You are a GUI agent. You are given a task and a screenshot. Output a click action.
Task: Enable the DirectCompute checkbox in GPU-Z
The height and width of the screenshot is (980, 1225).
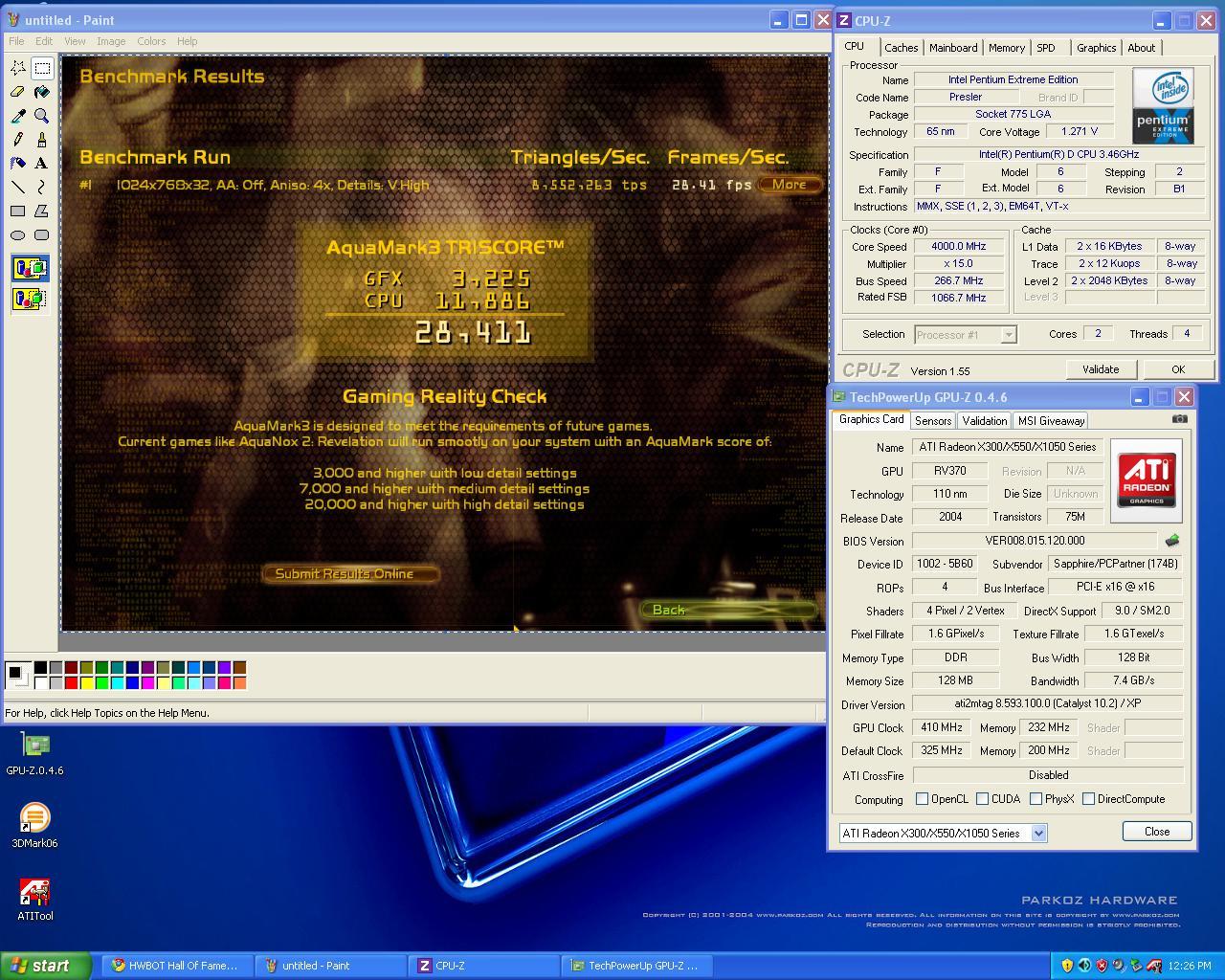point(1088,799)
